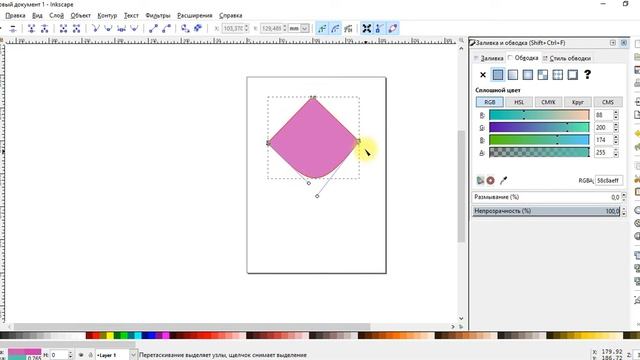Click the break path at nodes icon
640x360 pixels.
[44, 29]
